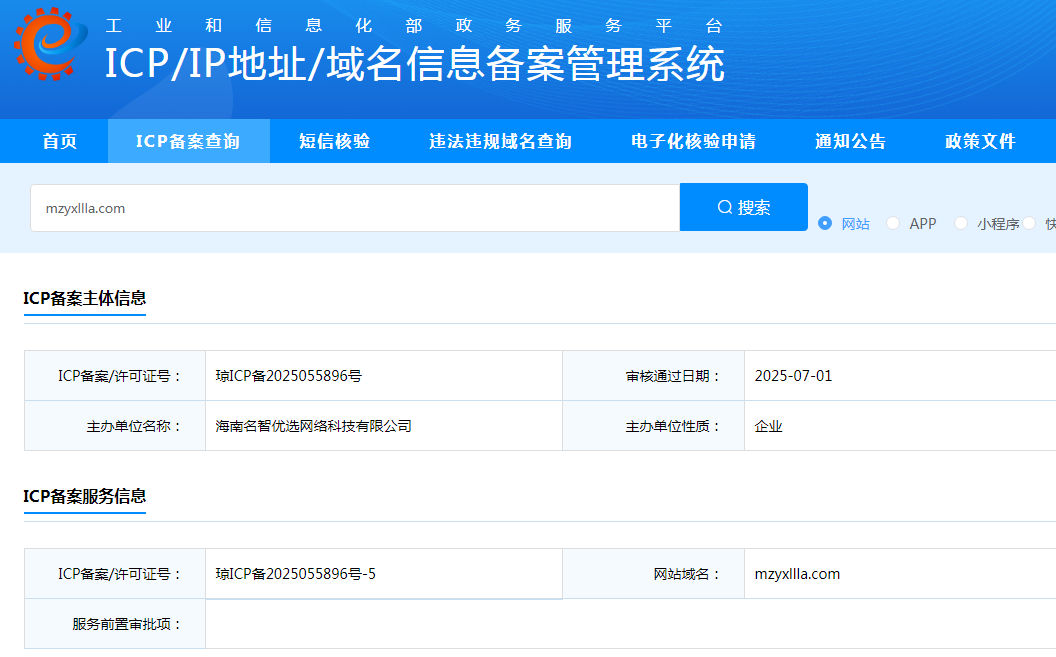Select the APP radio button
The height and width of the screenshot is (657, 1056).
(893, 223)
